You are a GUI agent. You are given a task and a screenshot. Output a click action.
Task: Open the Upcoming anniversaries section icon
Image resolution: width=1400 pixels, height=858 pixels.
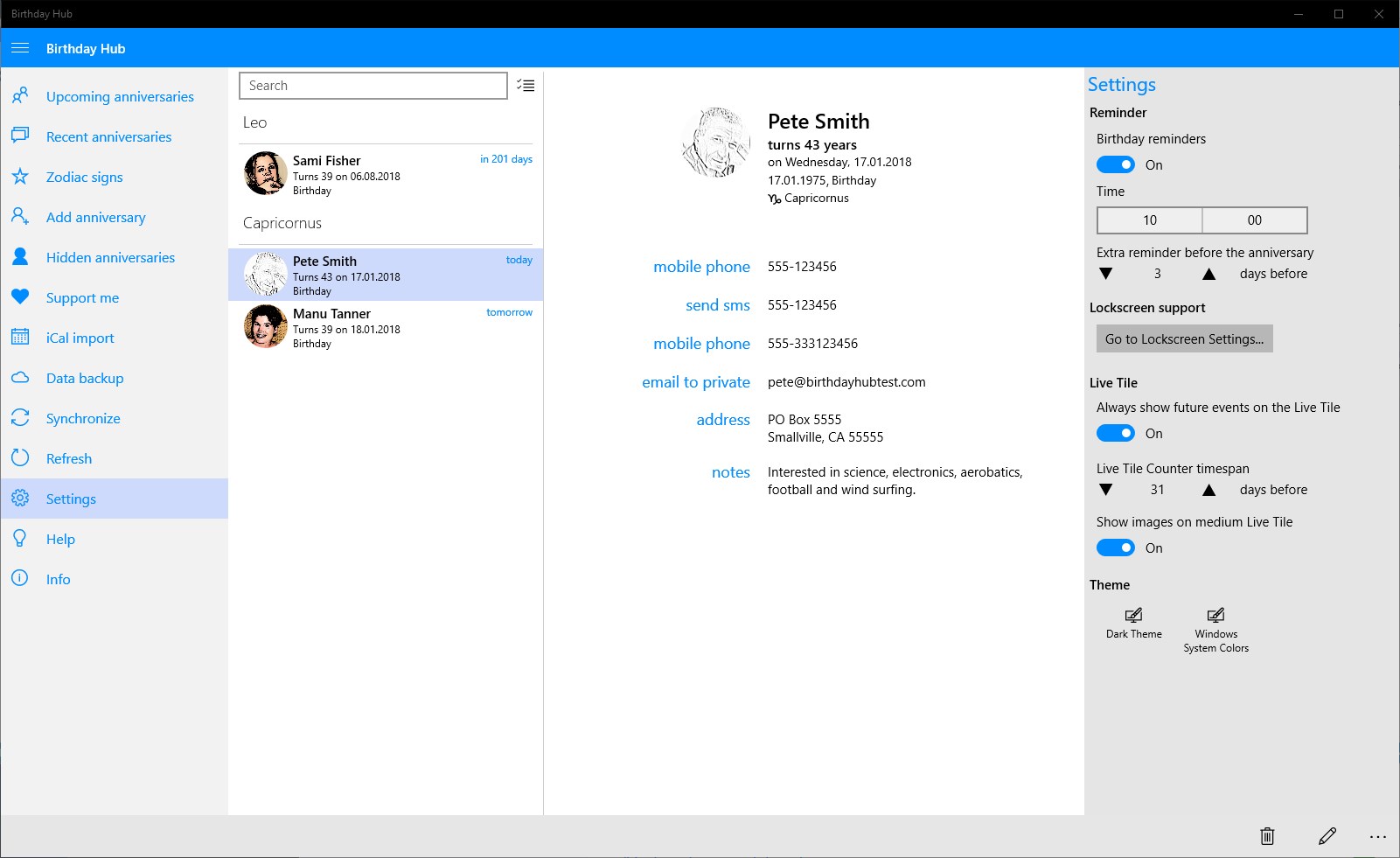coord(19,96)
